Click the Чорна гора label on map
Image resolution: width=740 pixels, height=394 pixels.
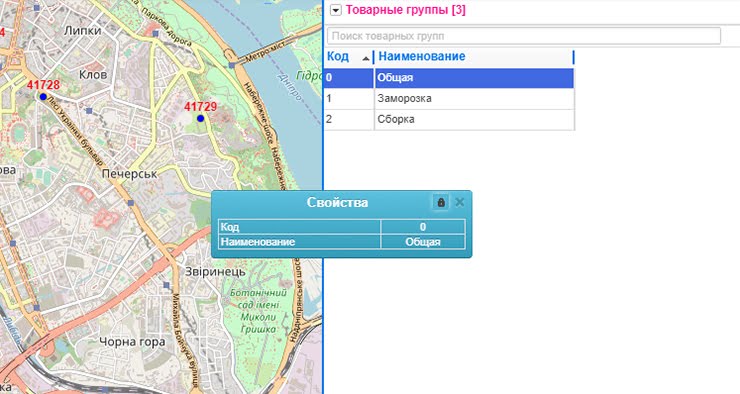point(132,342)
